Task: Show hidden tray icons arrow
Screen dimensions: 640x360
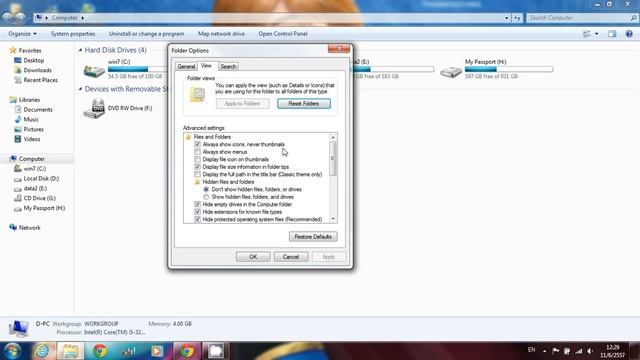Action: click(x=544, y=351)
